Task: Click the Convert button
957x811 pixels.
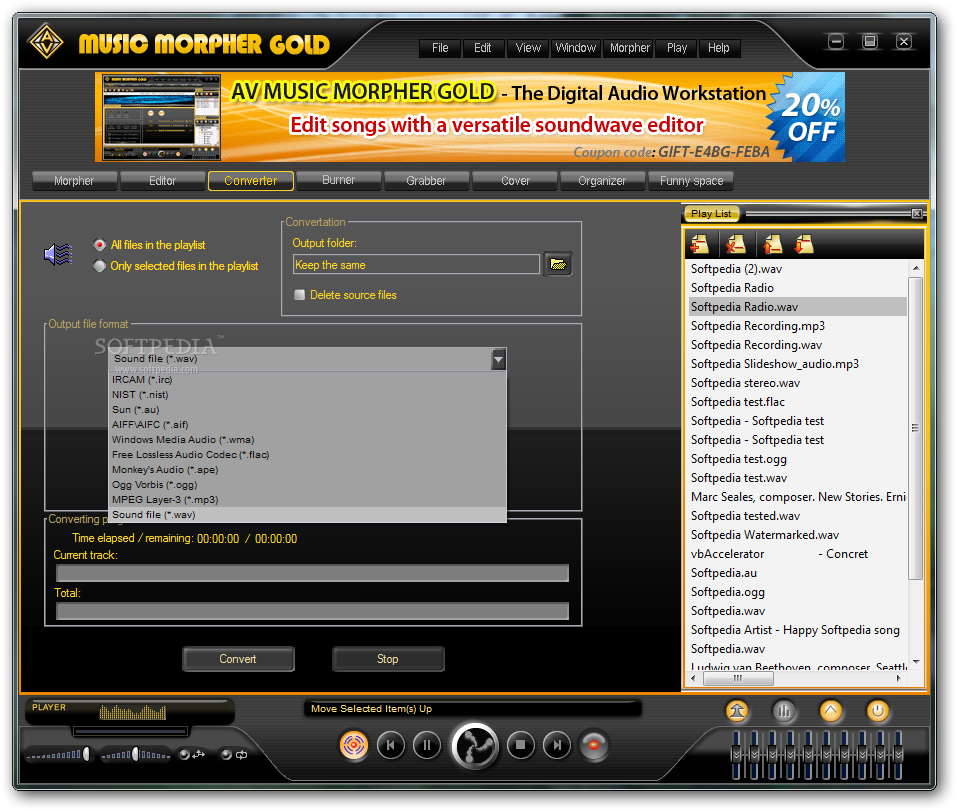Action: 238,659
